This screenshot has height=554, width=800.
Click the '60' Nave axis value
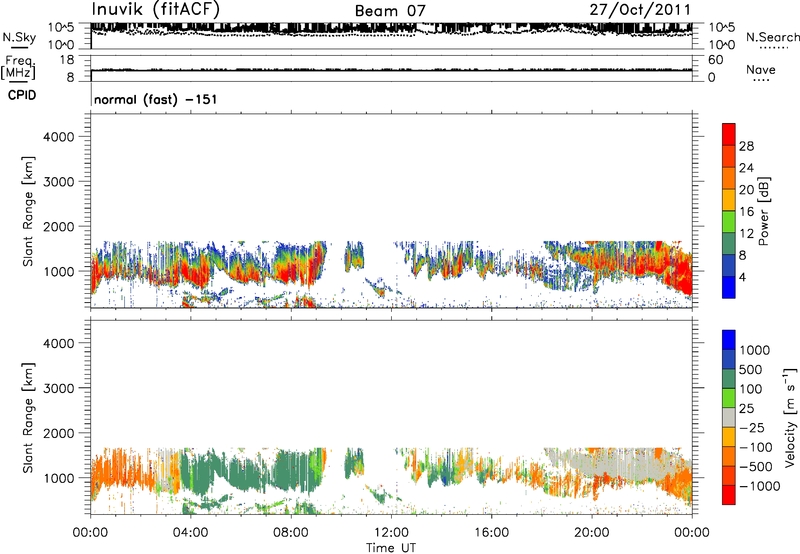click(x=716, y=60)
